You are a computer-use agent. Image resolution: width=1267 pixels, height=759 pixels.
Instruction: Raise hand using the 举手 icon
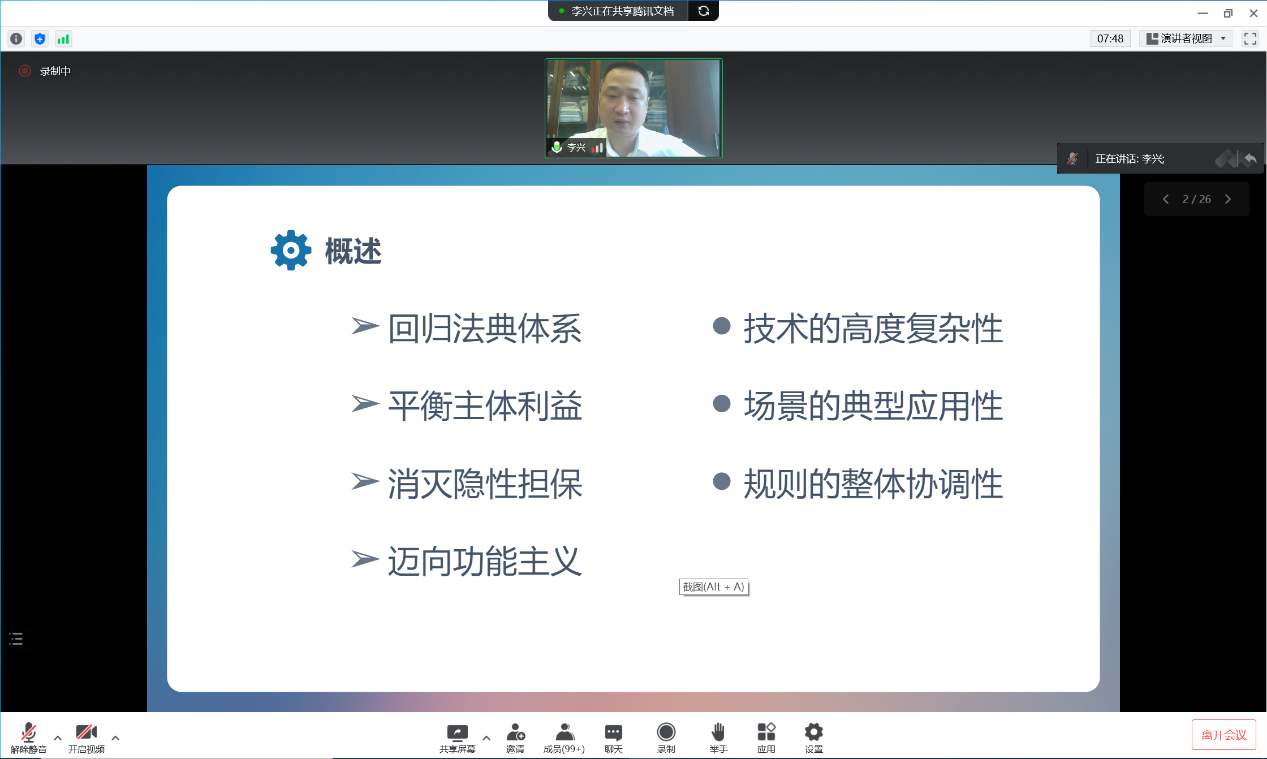click(718, 737)
